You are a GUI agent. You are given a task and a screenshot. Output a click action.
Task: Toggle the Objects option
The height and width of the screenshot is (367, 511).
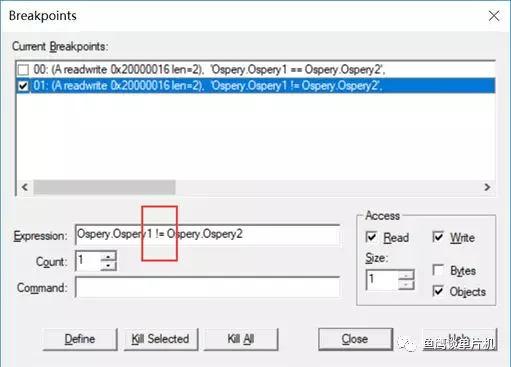(x=438, y=291)
